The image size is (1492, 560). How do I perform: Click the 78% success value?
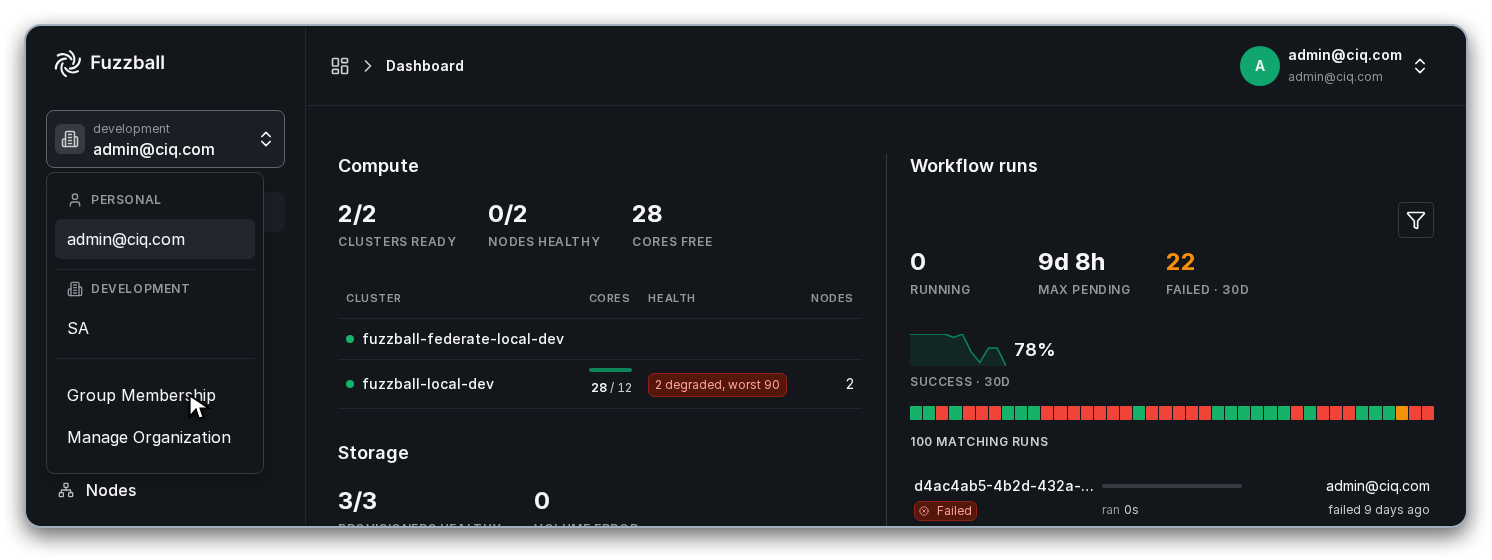coord(1034,350)
